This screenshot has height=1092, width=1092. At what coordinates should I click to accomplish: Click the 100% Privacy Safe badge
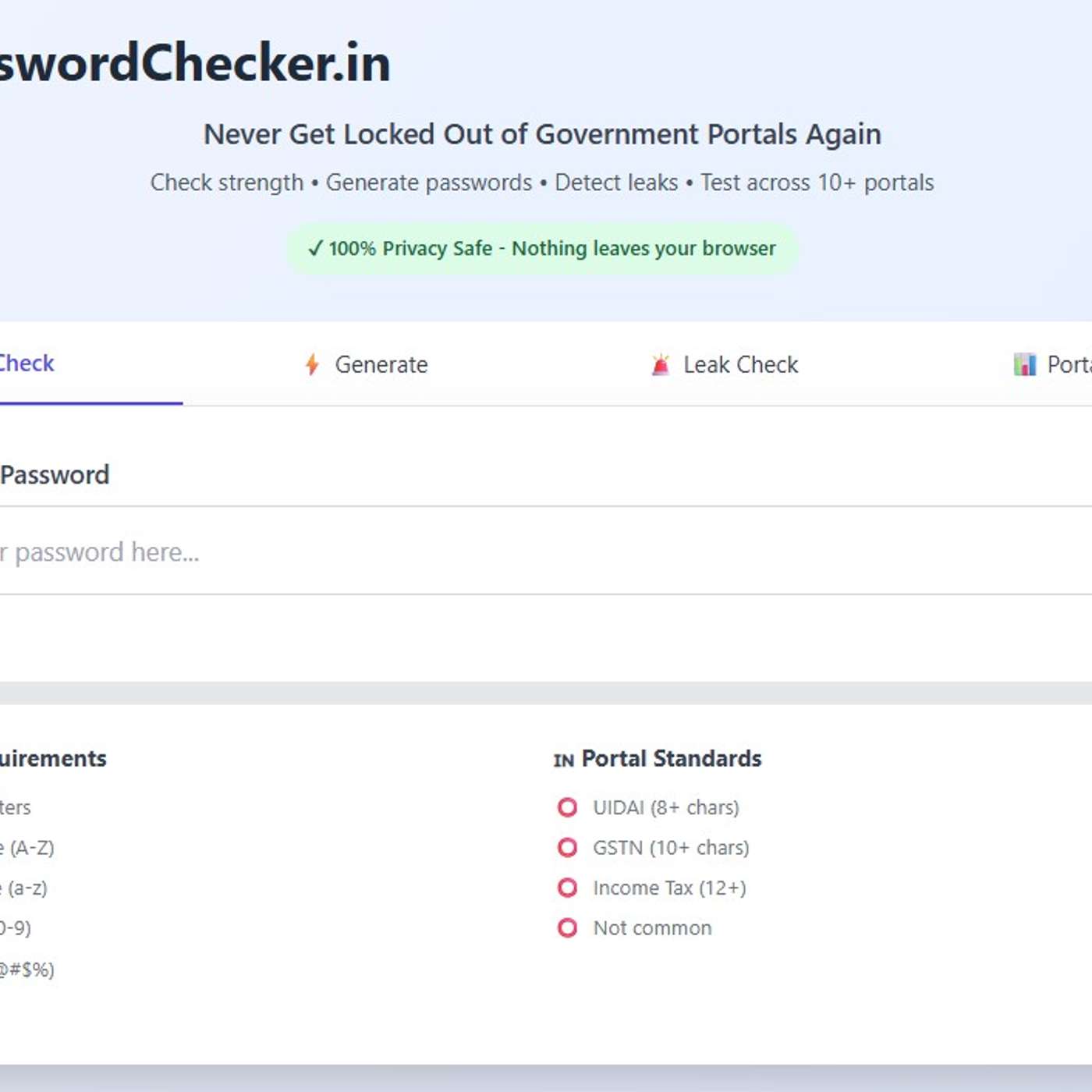541,248
